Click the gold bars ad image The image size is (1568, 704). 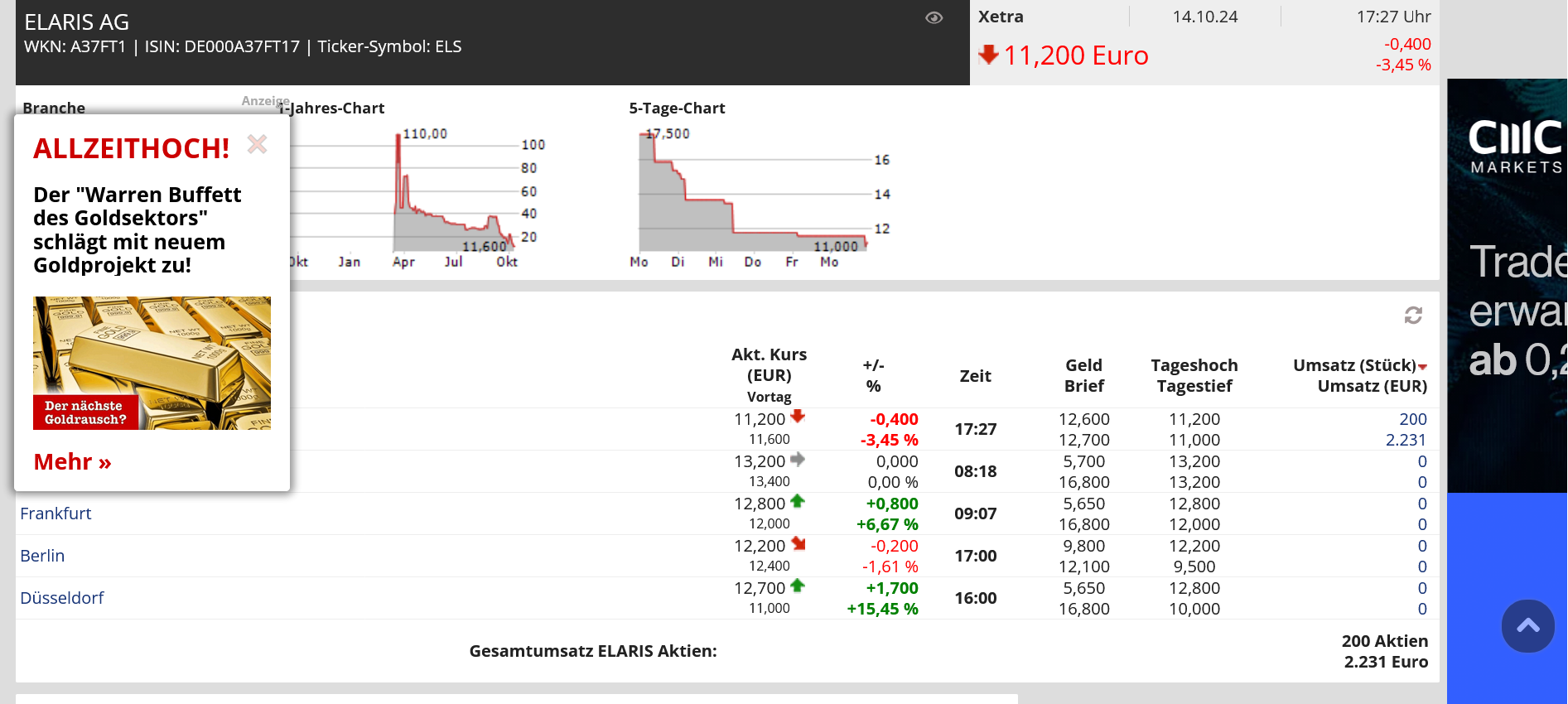coord(152,362)
